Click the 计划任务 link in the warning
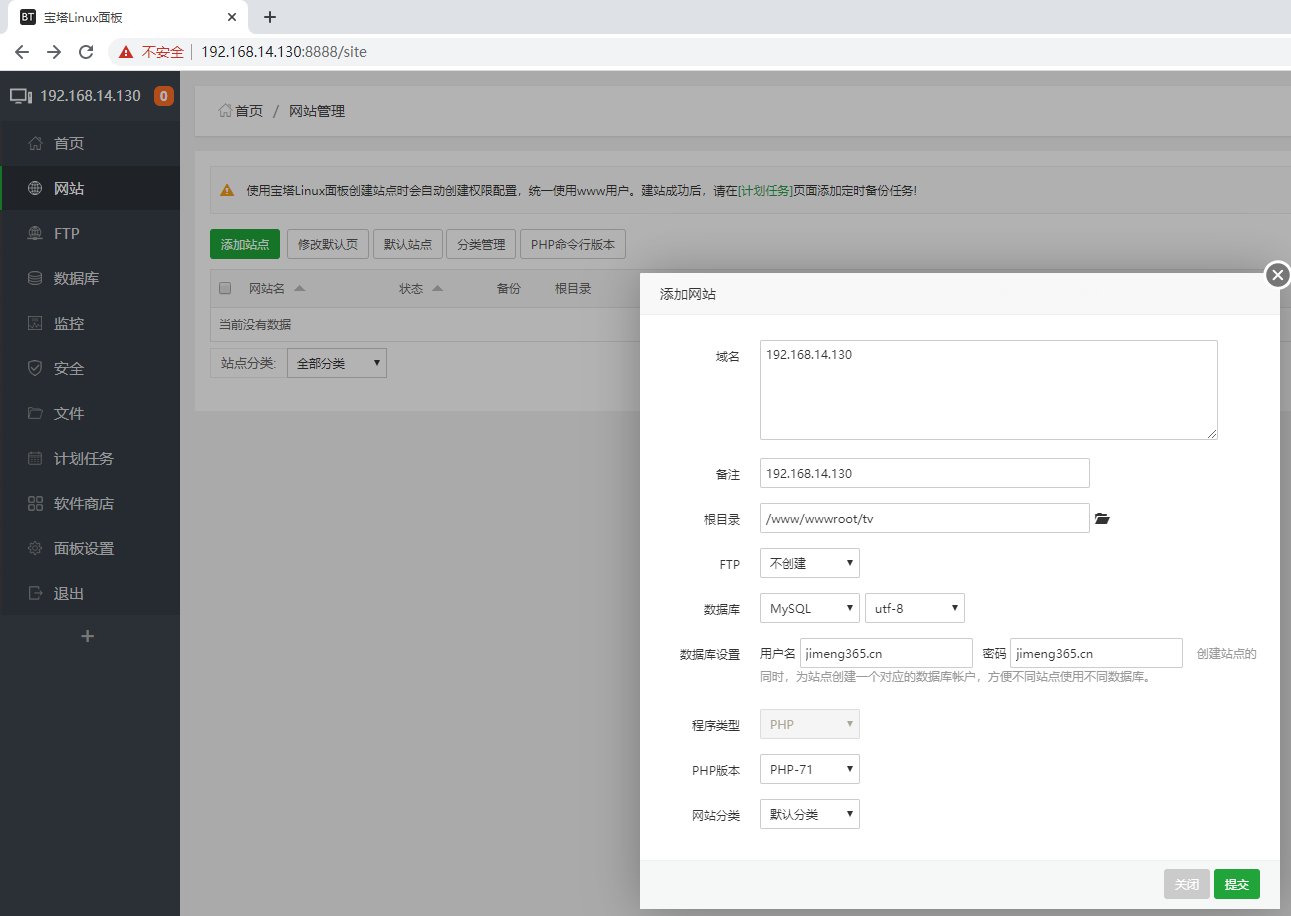The image size is (1291, 916). tap(765, 191)
